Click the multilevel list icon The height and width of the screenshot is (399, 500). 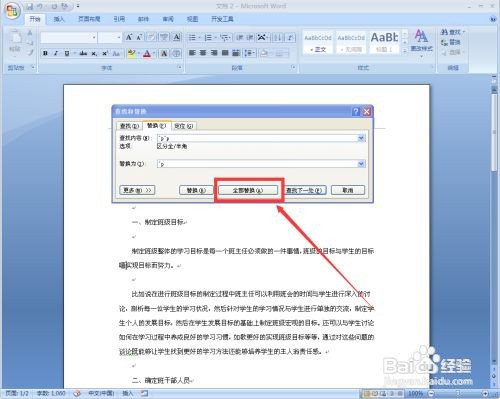point(224,37)
